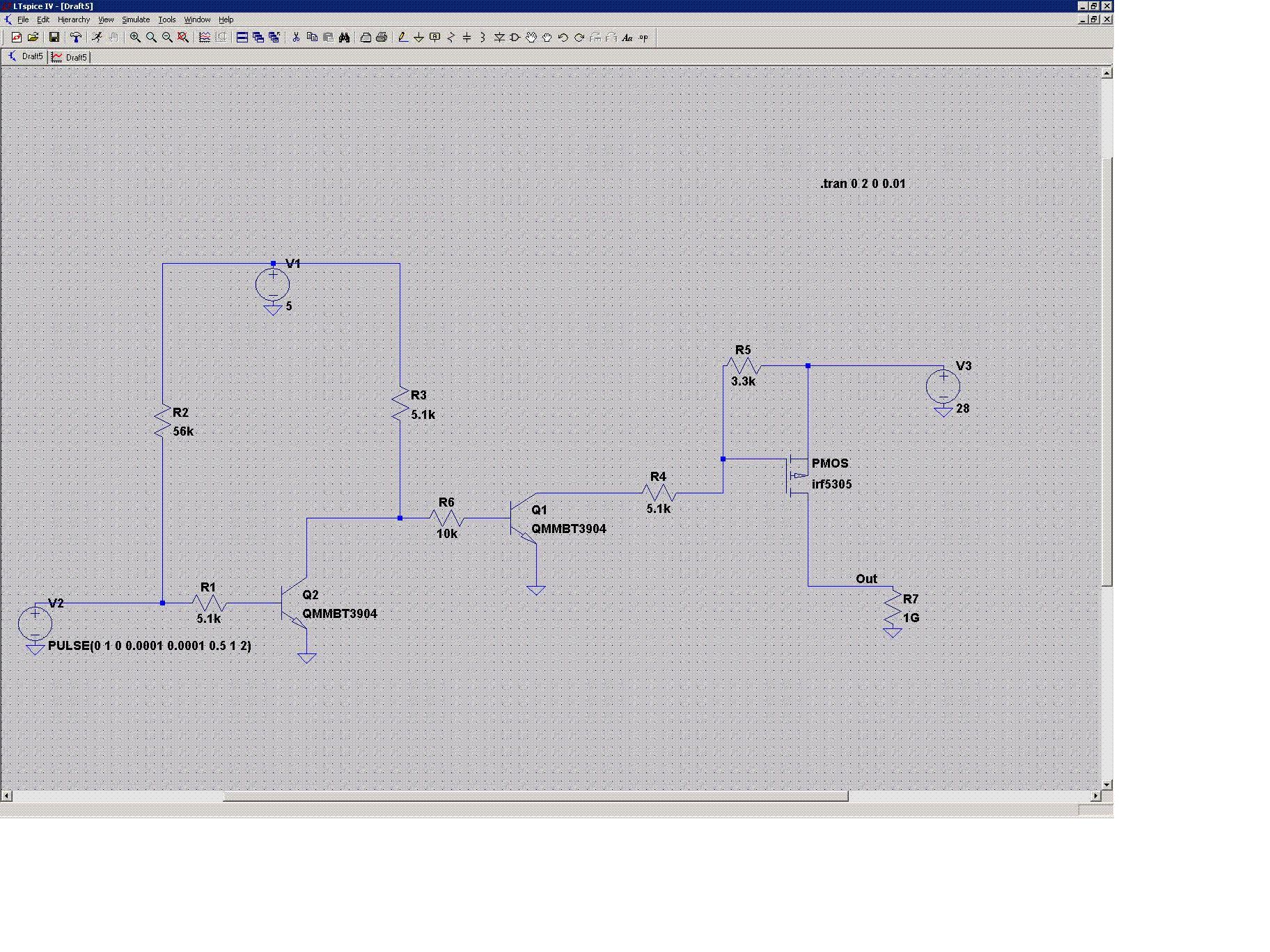Viewport: 1270px width, 952px height.
Task: Click the horizontal scrollbar thumb
Action: (x=535, y=795)
